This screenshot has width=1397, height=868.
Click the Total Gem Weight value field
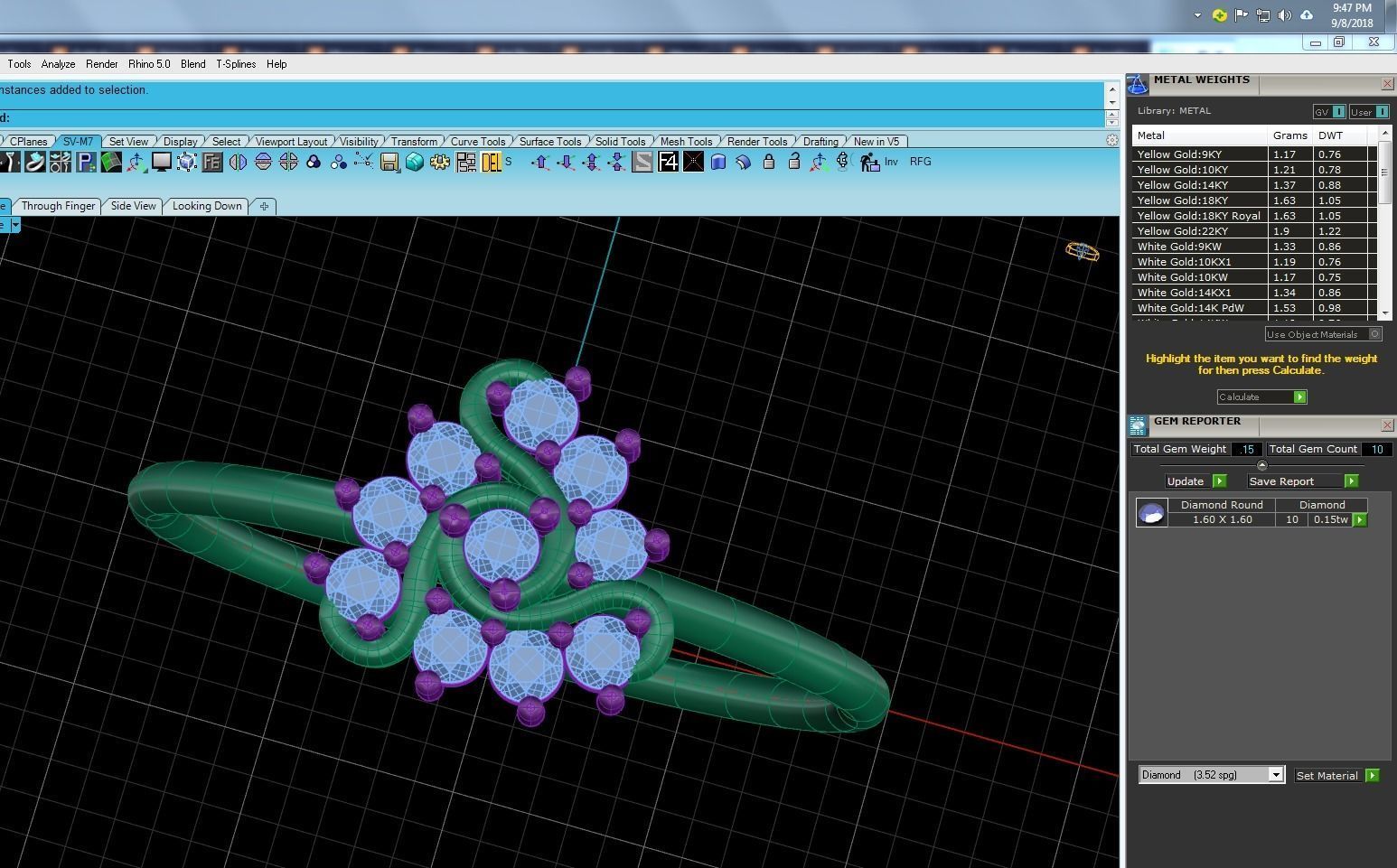(x=1247, y=449)
